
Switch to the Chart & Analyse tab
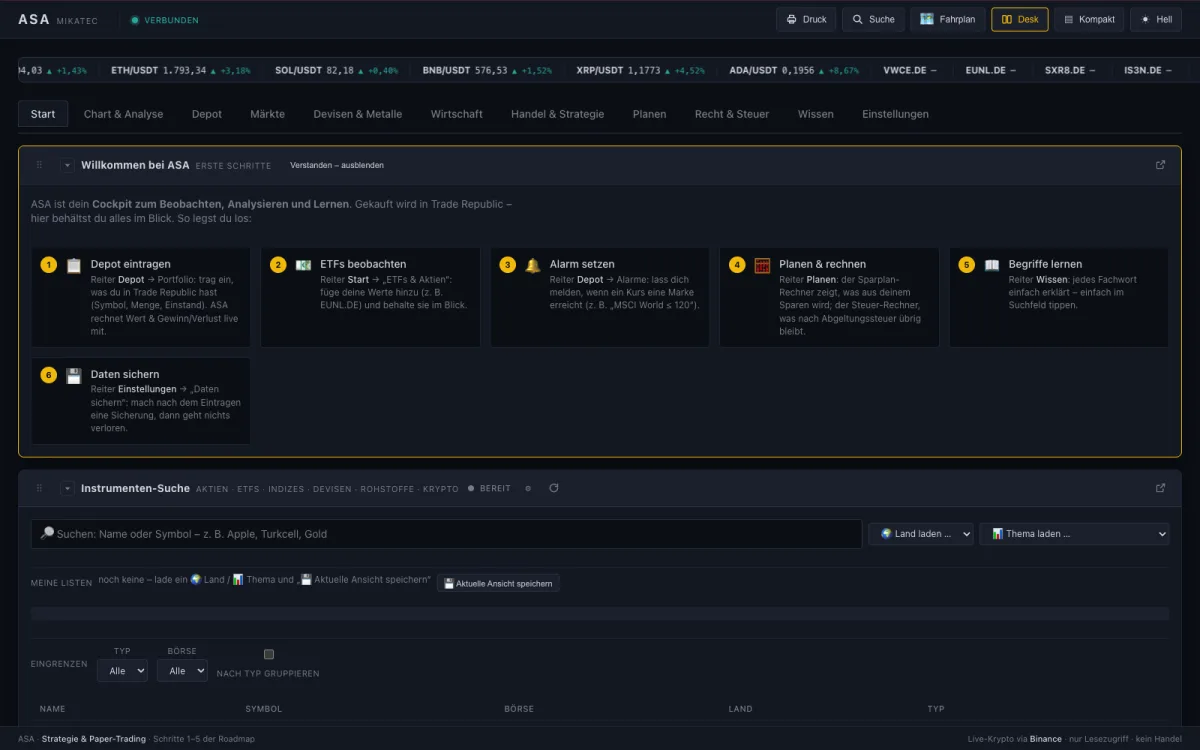(123, 114)
